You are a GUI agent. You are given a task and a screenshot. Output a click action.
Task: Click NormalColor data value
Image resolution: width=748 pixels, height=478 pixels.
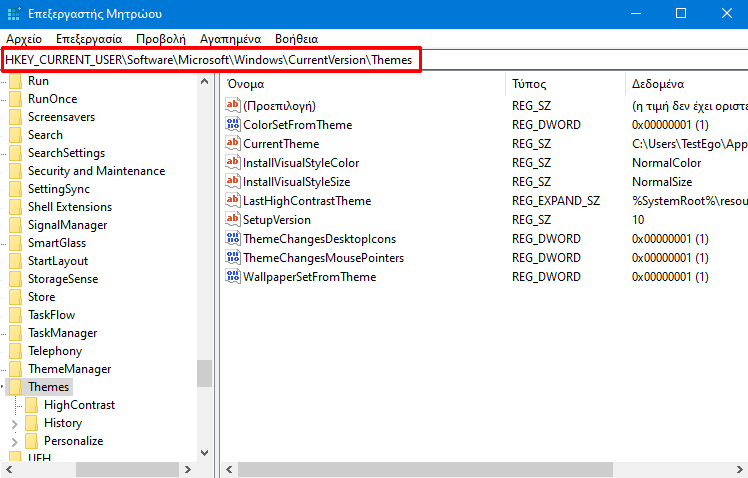coord(666,163)
